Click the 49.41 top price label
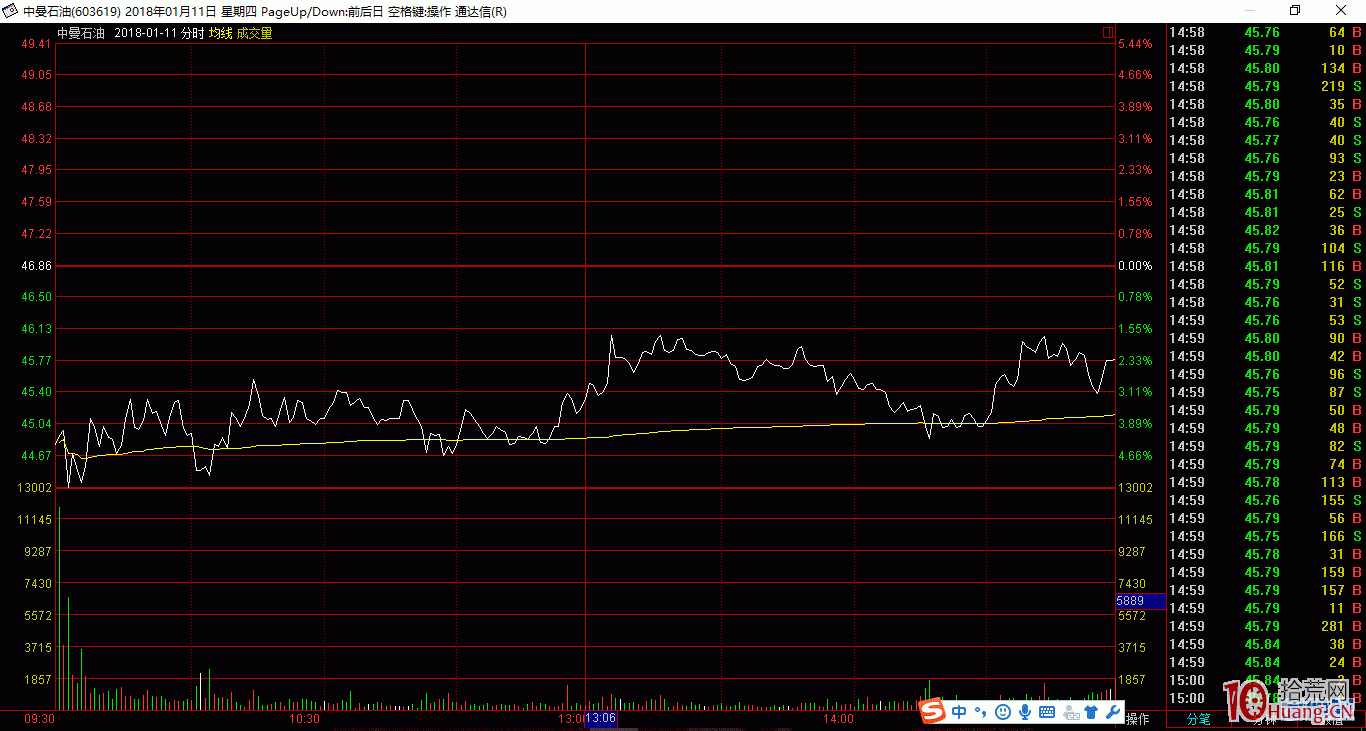1366x731 pixels. click(x=36, y=44)
